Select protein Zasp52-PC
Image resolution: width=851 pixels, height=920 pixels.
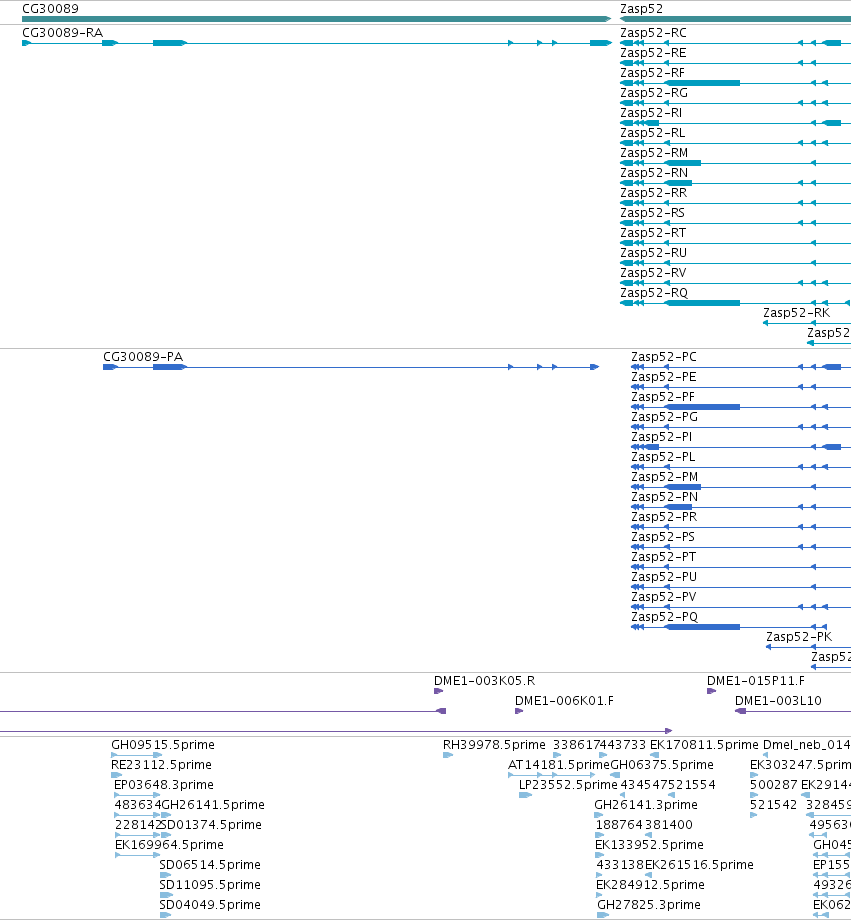click(664, 357)
